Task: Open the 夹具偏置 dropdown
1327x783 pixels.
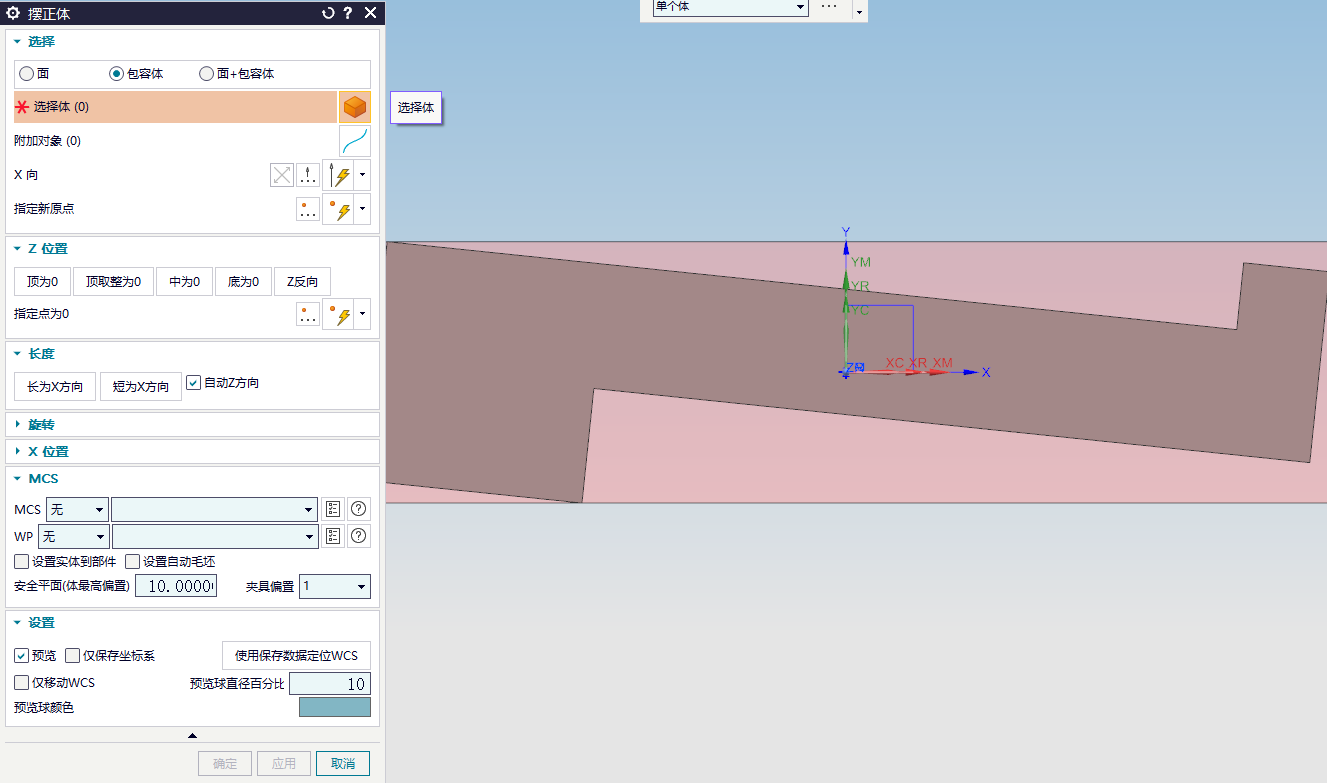Action: click(x=335, y=586)
